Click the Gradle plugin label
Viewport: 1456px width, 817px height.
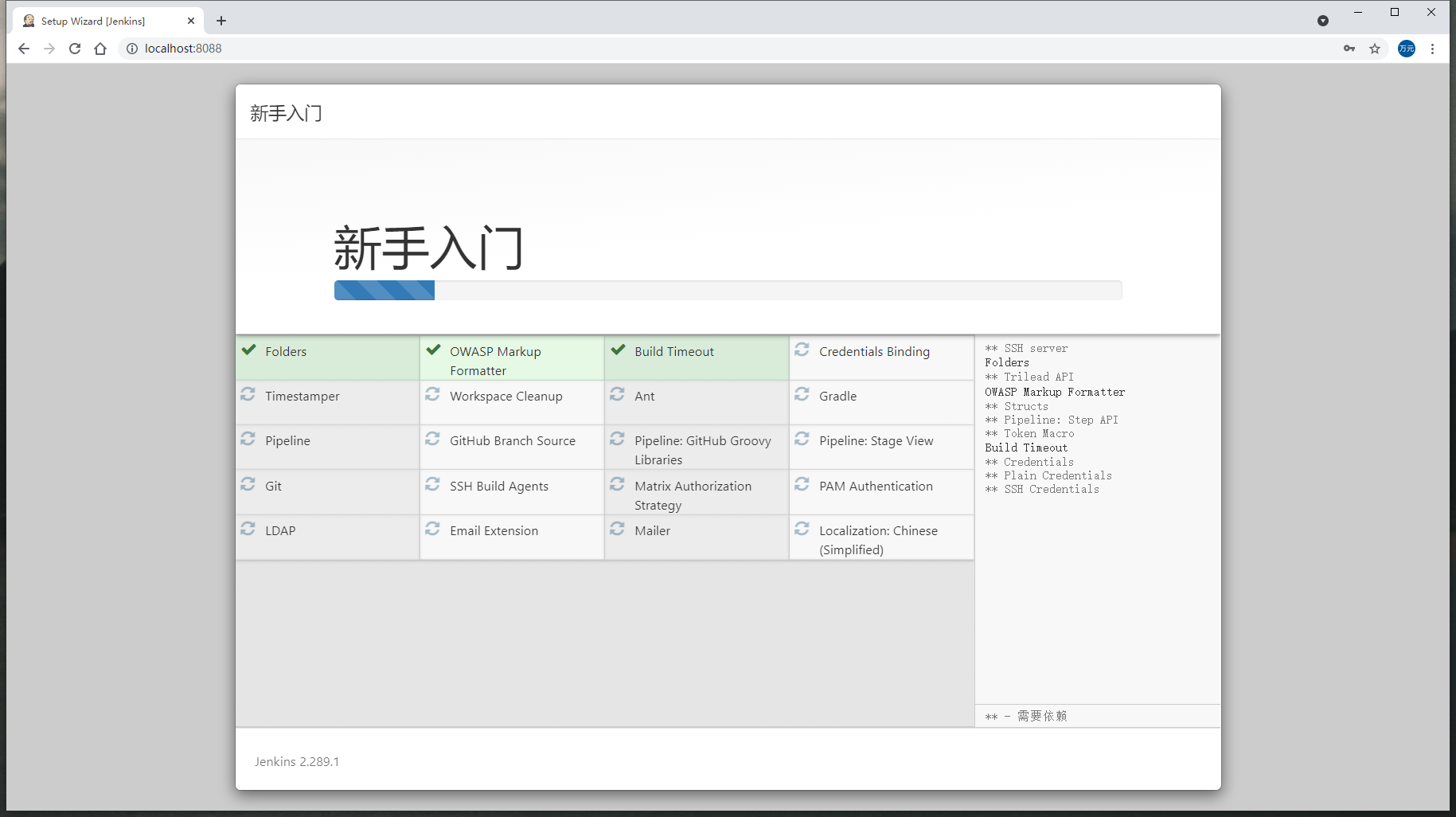click(838, 396)
